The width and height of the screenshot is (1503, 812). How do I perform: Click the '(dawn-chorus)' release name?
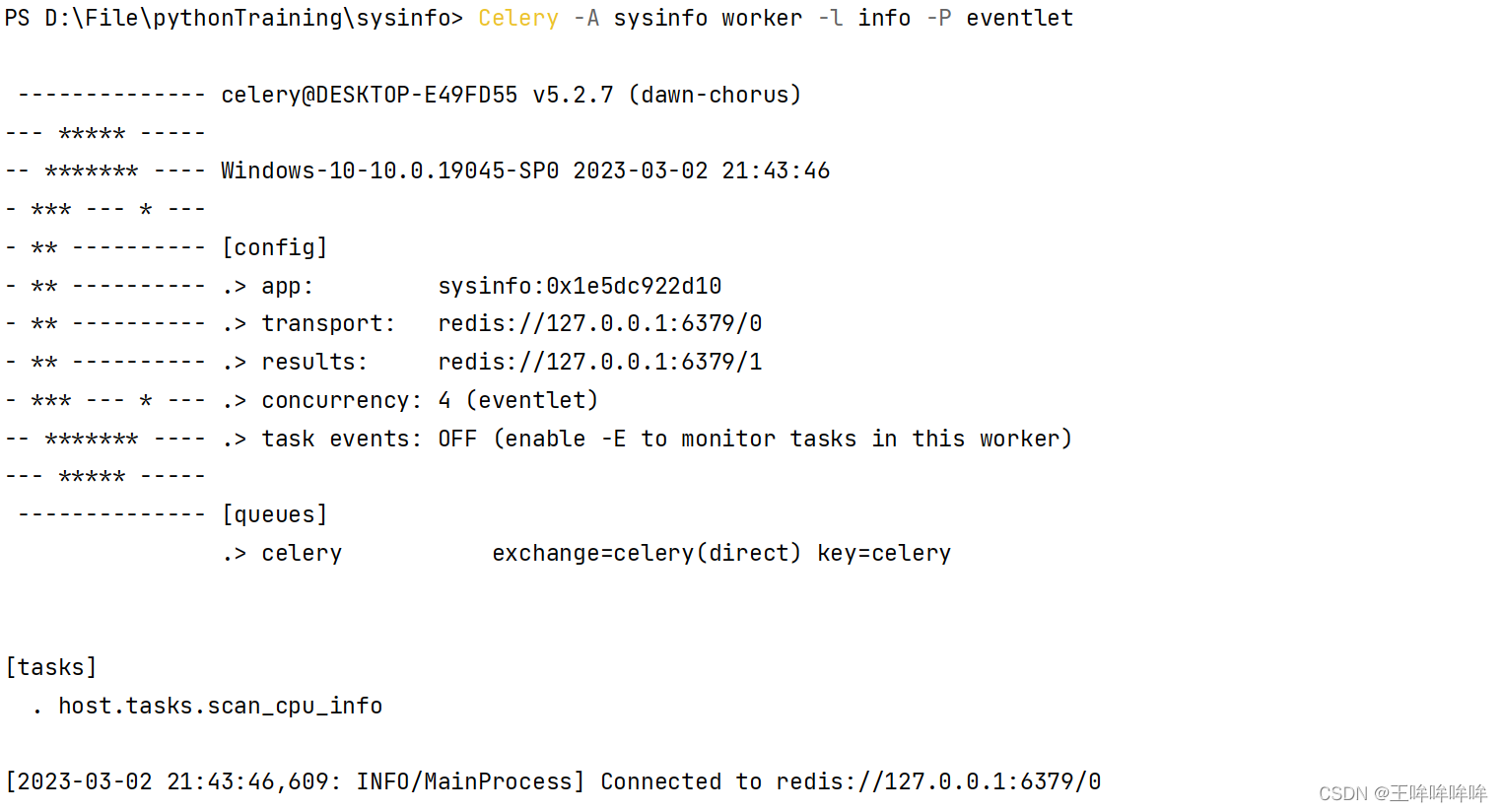point(715,96)
